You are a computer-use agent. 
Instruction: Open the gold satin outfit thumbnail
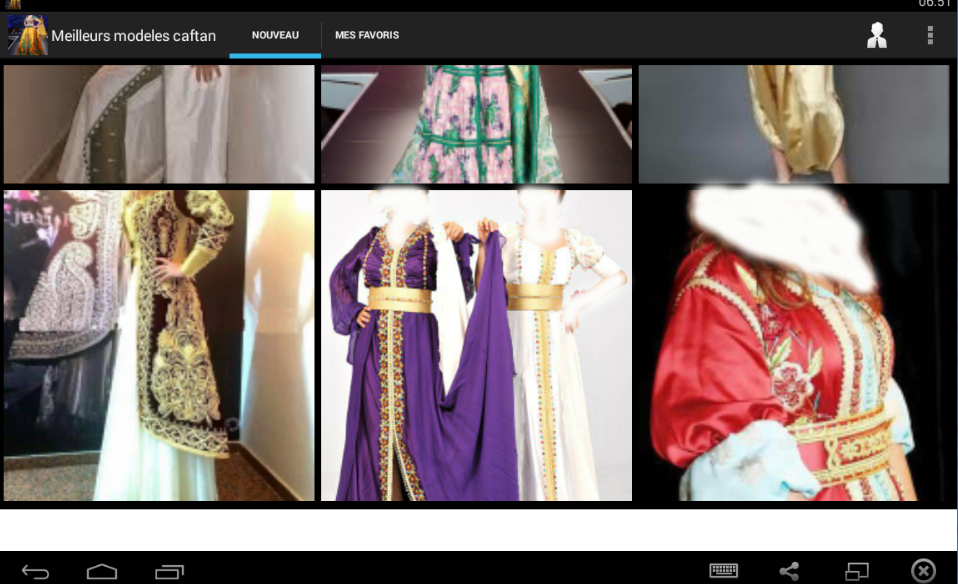coord(794,124)
